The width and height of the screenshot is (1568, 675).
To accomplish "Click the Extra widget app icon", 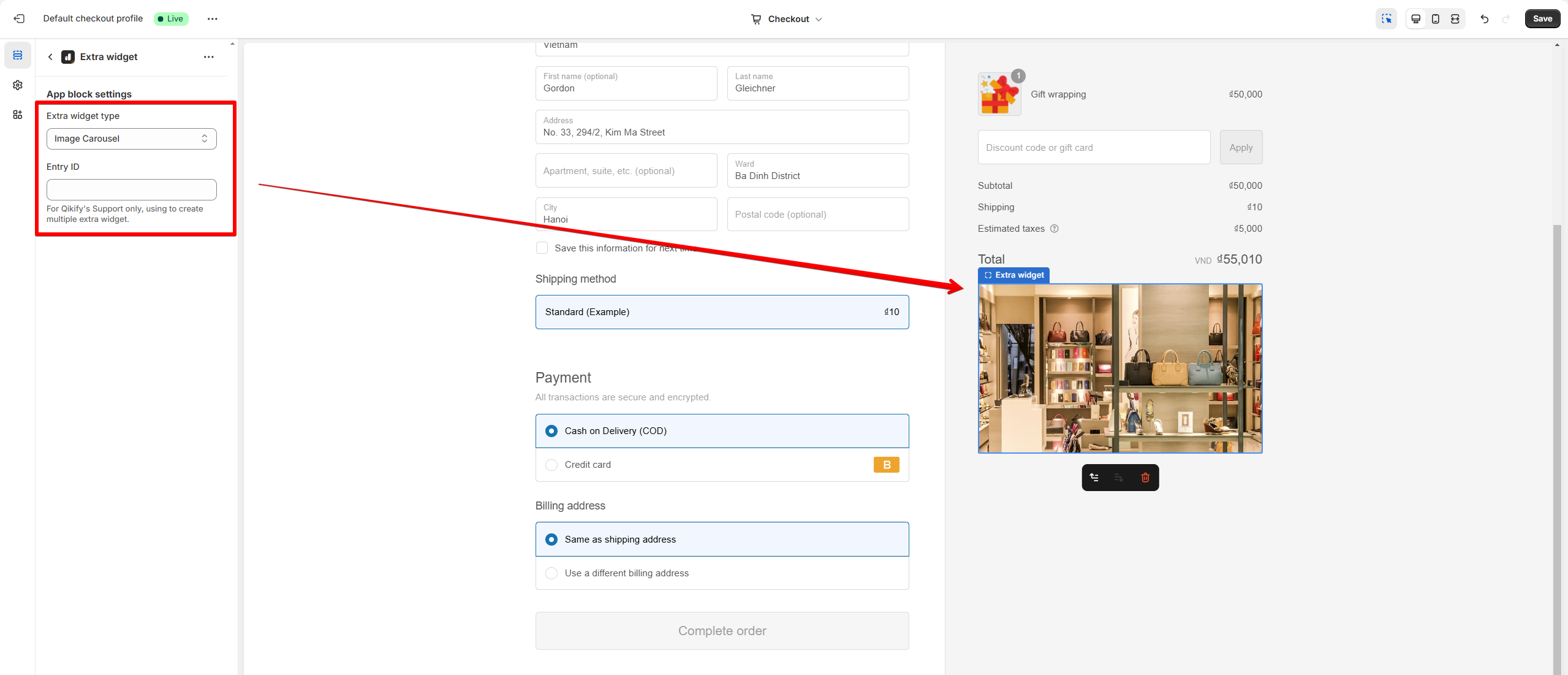I will tap(68, 57).
